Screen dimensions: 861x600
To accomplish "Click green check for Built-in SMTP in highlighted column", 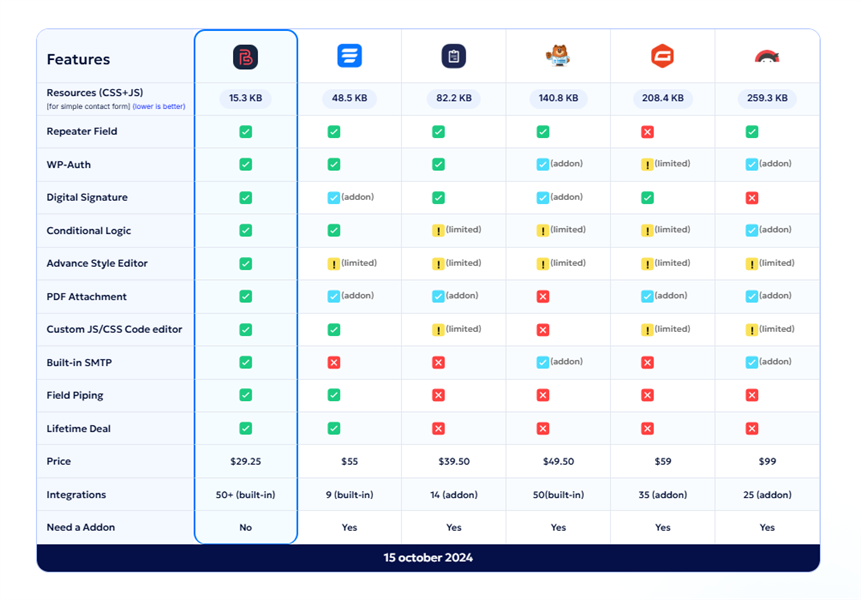I will pos(245,363).
